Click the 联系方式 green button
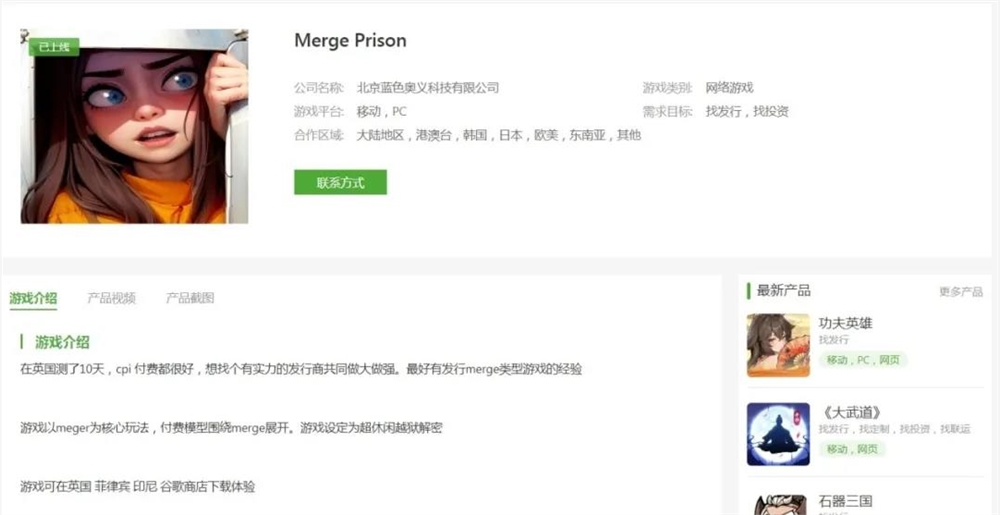 pos(340,182)
